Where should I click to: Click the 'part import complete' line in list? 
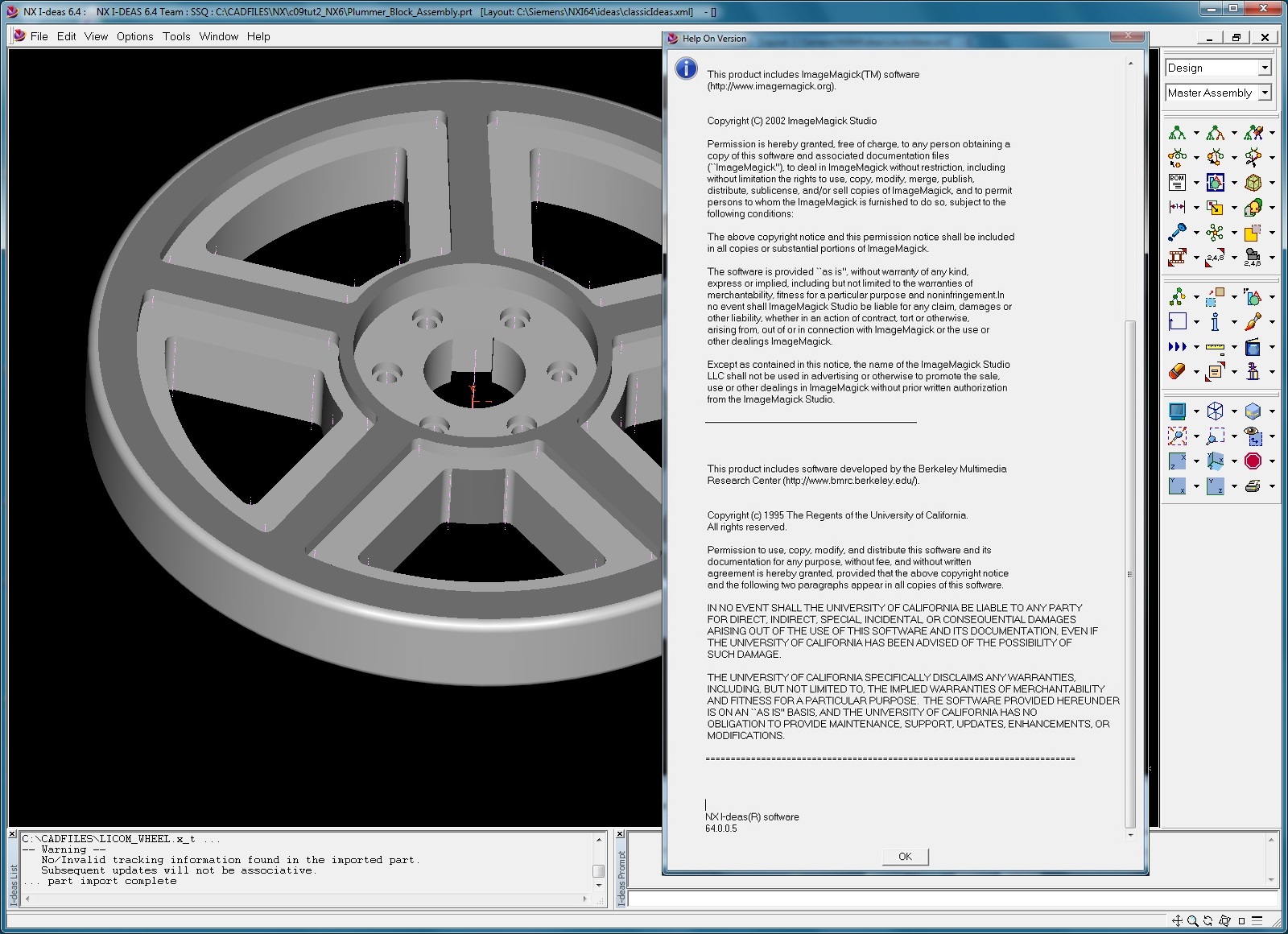[x=100, y=881]
